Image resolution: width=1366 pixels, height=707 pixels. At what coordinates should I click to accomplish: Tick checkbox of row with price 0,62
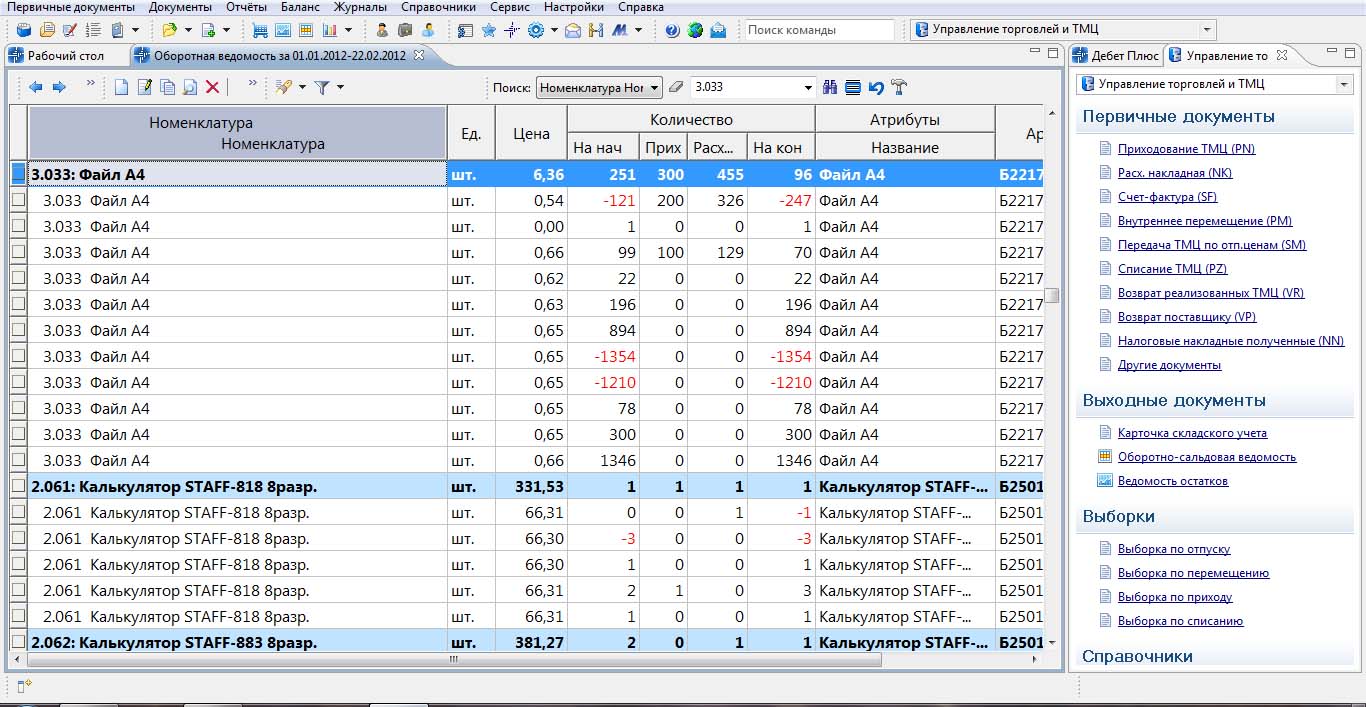18,278
